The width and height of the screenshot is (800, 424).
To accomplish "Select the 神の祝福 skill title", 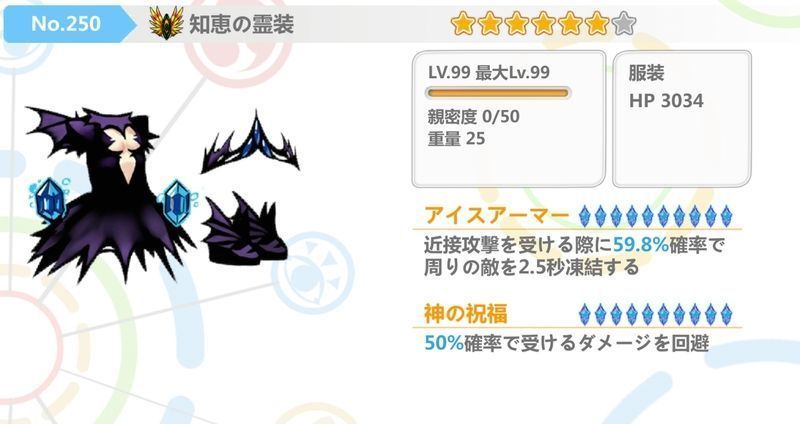I will pos(466,314).
